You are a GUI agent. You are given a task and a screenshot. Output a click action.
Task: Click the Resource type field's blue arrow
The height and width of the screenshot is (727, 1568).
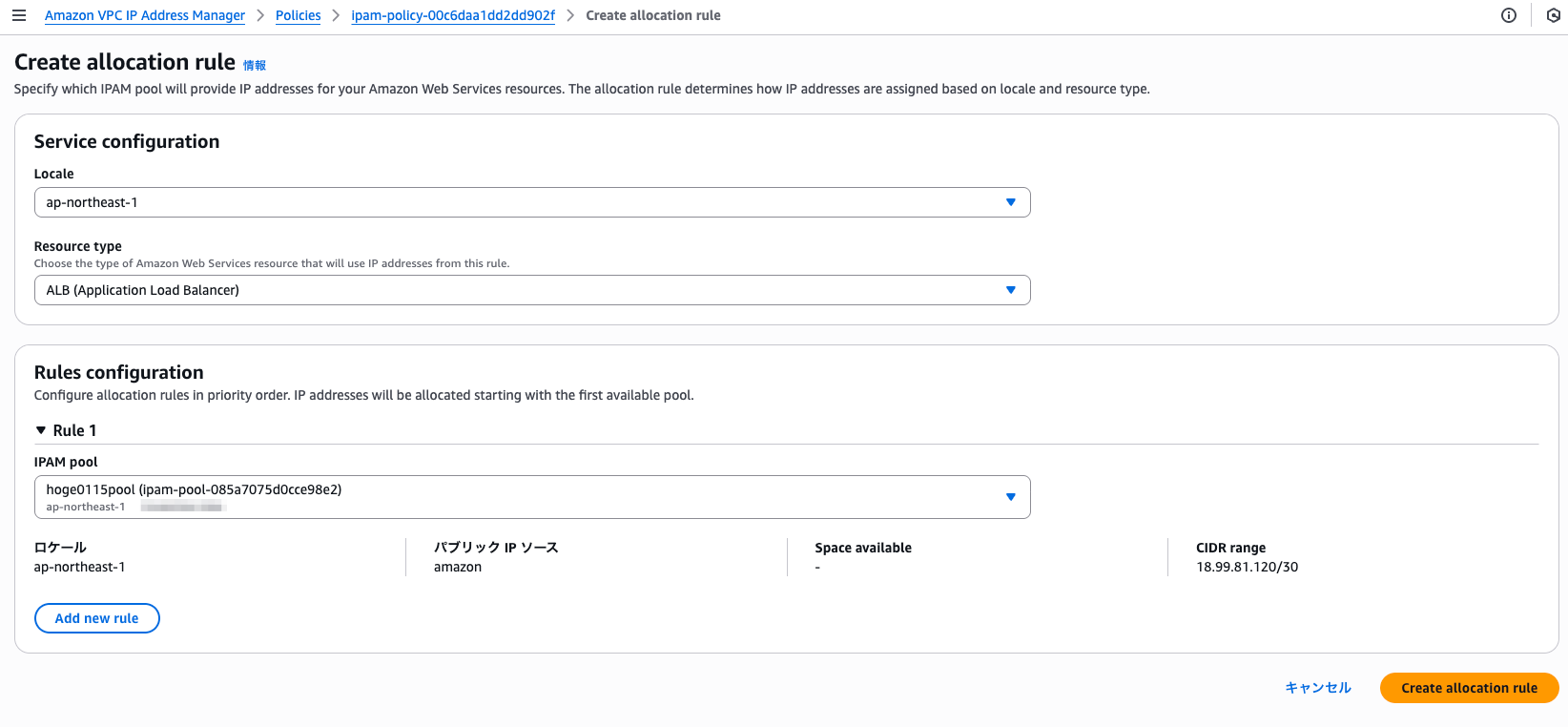point(1010,290)
